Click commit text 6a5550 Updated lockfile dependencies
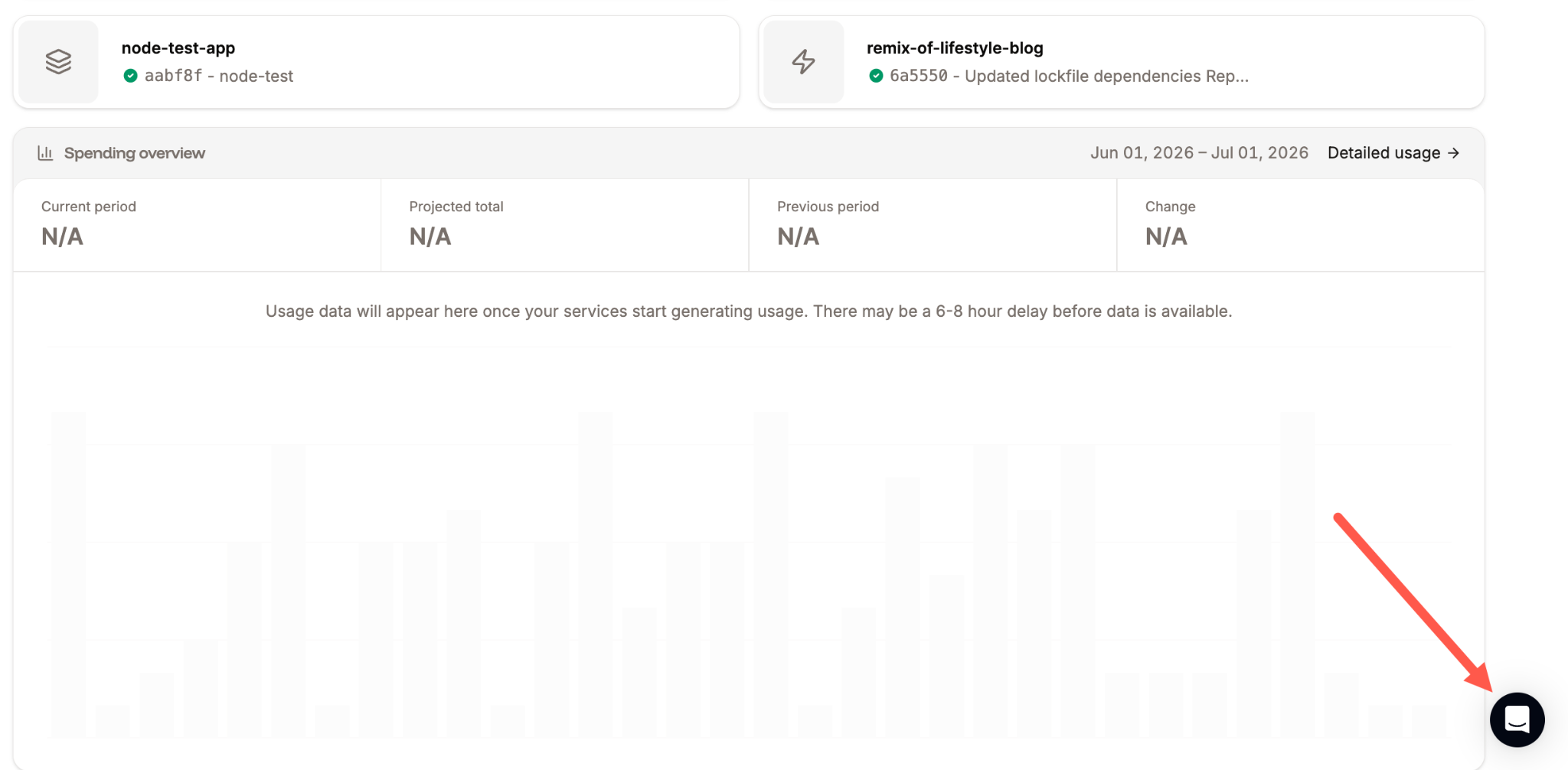This screenshot has height=770, width=1568. (1069, 76)
